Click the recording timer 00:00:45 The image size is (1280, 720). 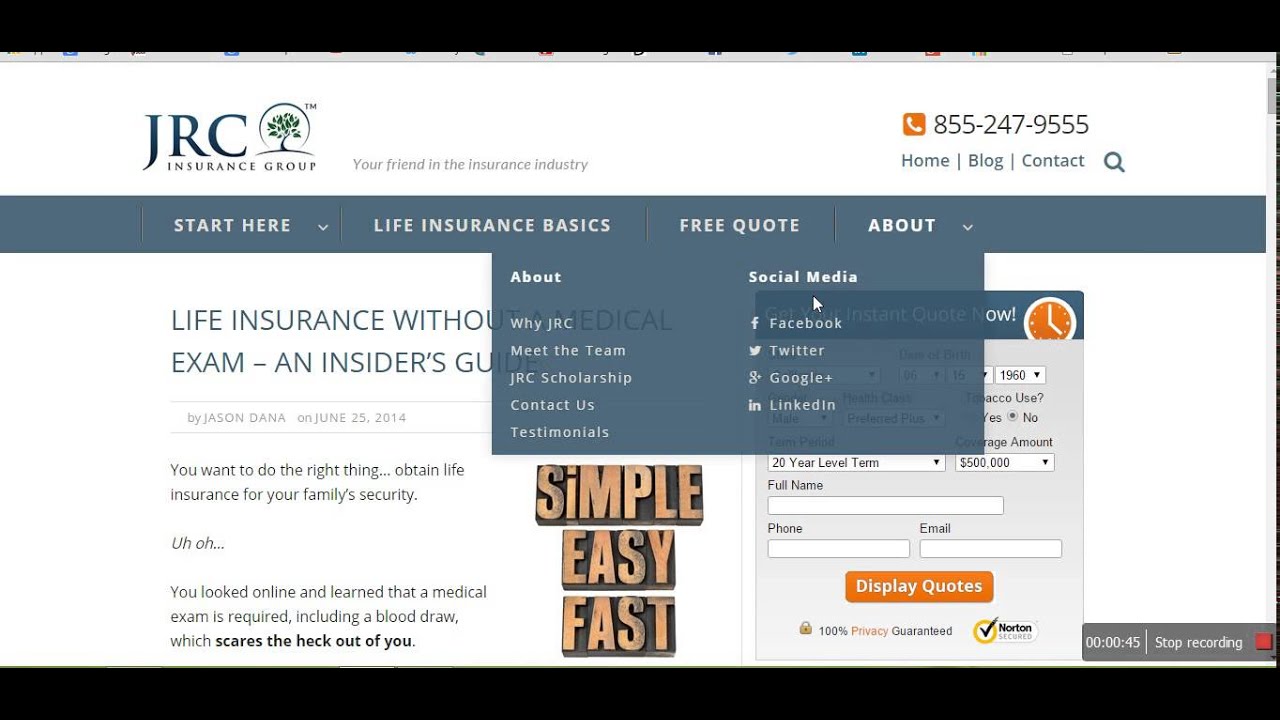click(1113, 642)
